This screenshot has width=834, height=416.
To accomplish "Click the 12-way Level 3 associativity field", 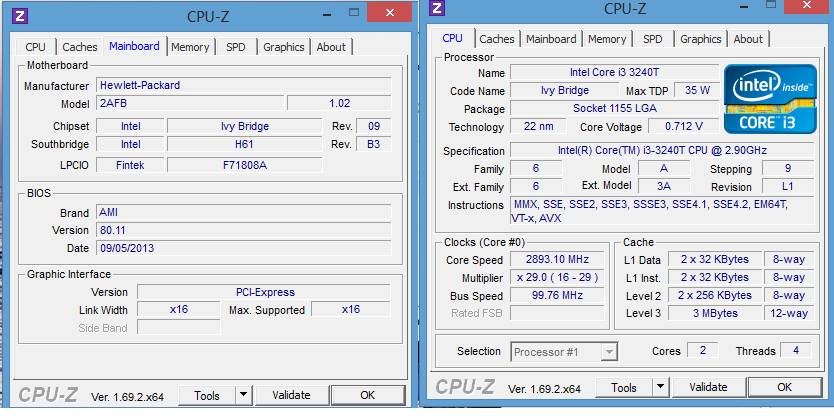I will (x=789, y=313).
